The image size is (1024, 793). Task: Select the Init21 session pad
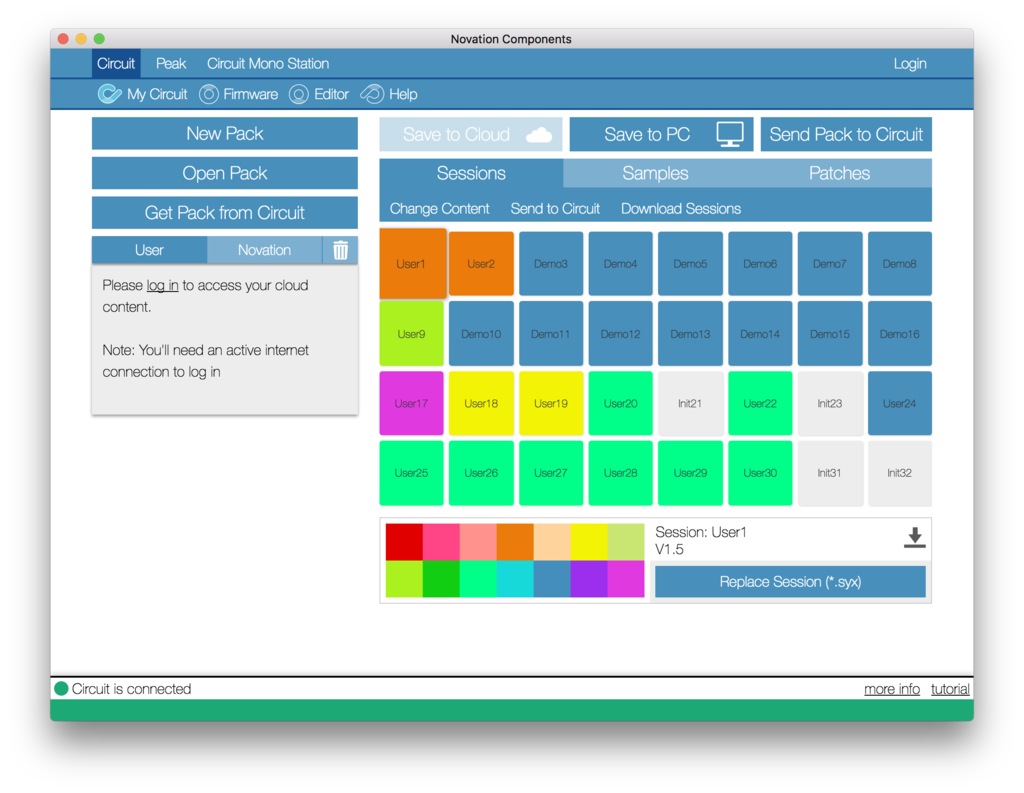pos(690,404)
